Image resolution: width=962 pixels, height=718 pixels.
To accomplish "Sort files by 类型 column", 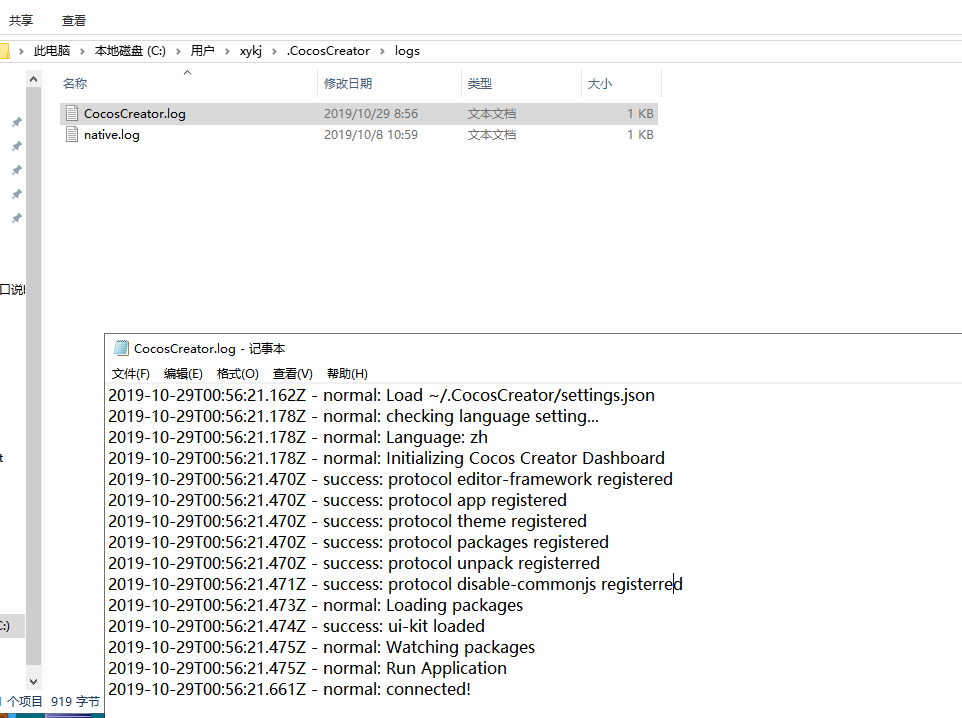I will click(480, 83).
